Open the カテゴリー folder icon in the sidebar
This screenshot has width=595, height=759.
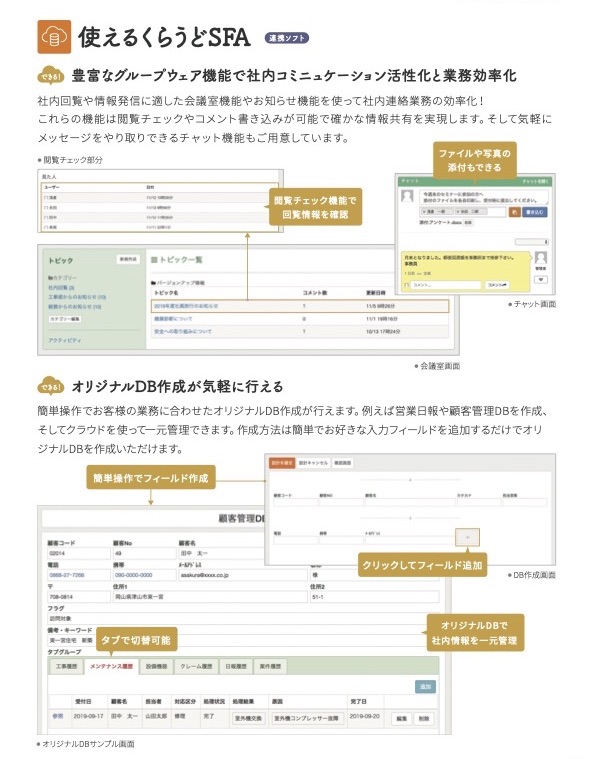[x=50, y=278]
